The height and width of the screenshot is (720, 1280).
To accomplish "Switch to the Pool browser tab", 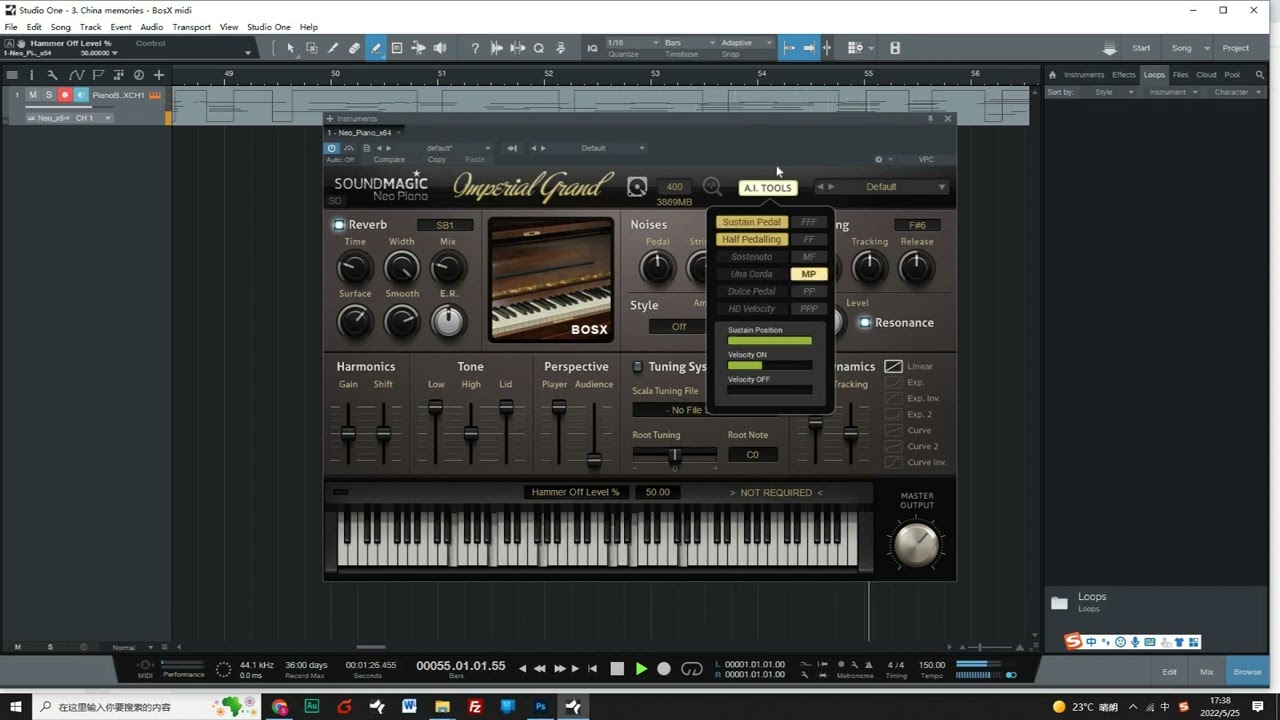I will pyautogui.click(x=1232, y=75).
